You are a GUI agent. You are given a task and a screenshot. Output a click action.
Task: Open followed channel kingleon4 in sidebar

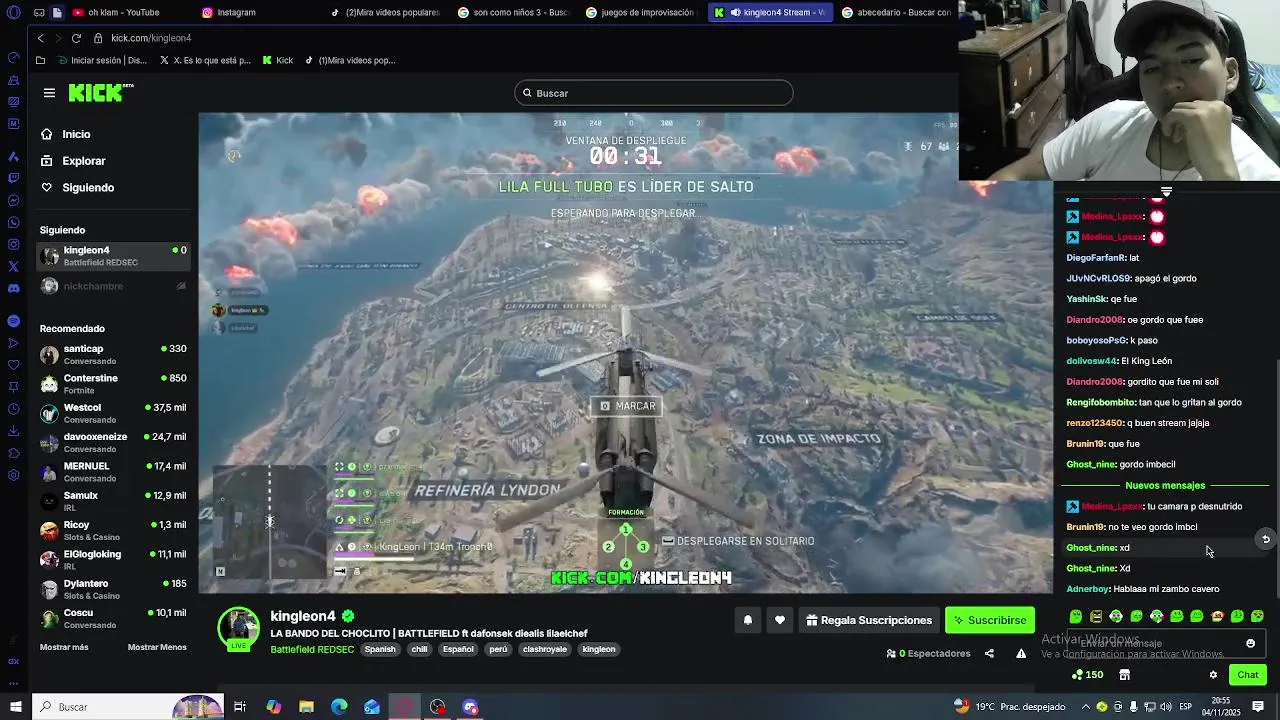click(112, 256)
